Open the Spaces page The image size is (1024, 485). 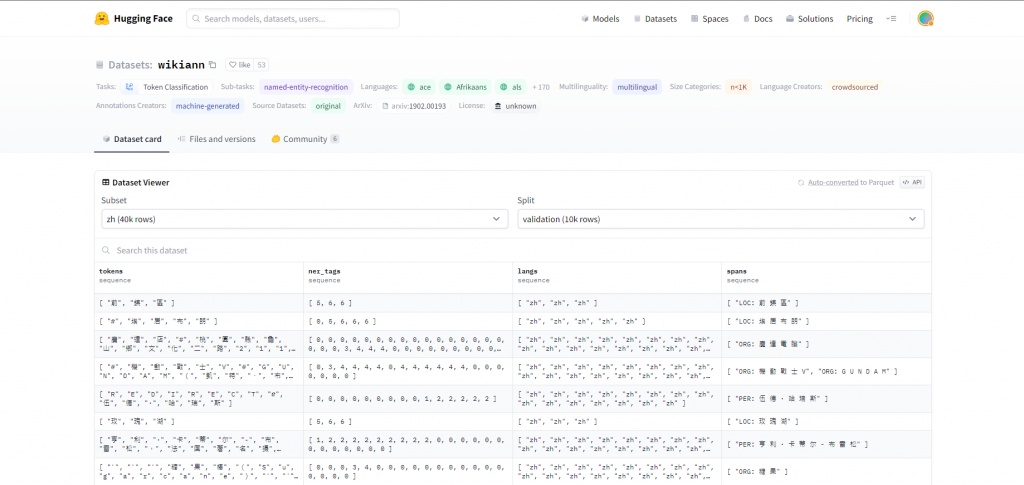point(709,19)
